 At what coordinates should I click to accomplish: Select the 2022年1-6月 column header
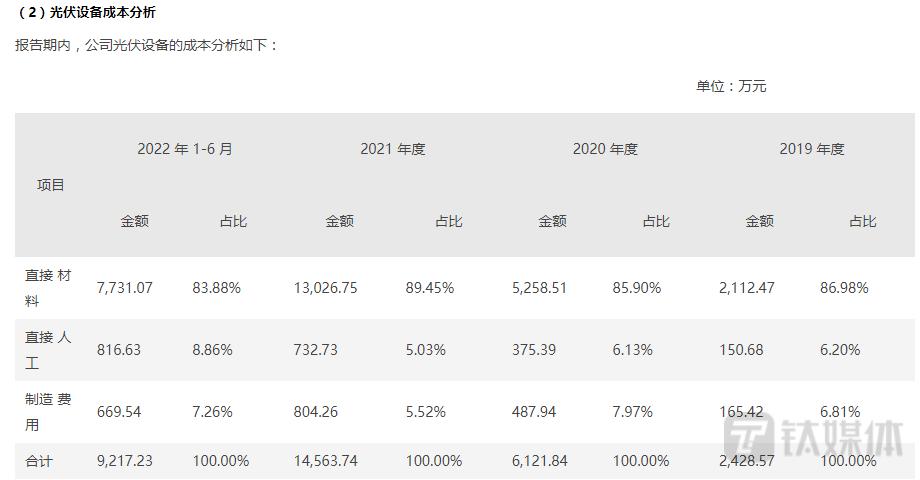coord(185,149)
